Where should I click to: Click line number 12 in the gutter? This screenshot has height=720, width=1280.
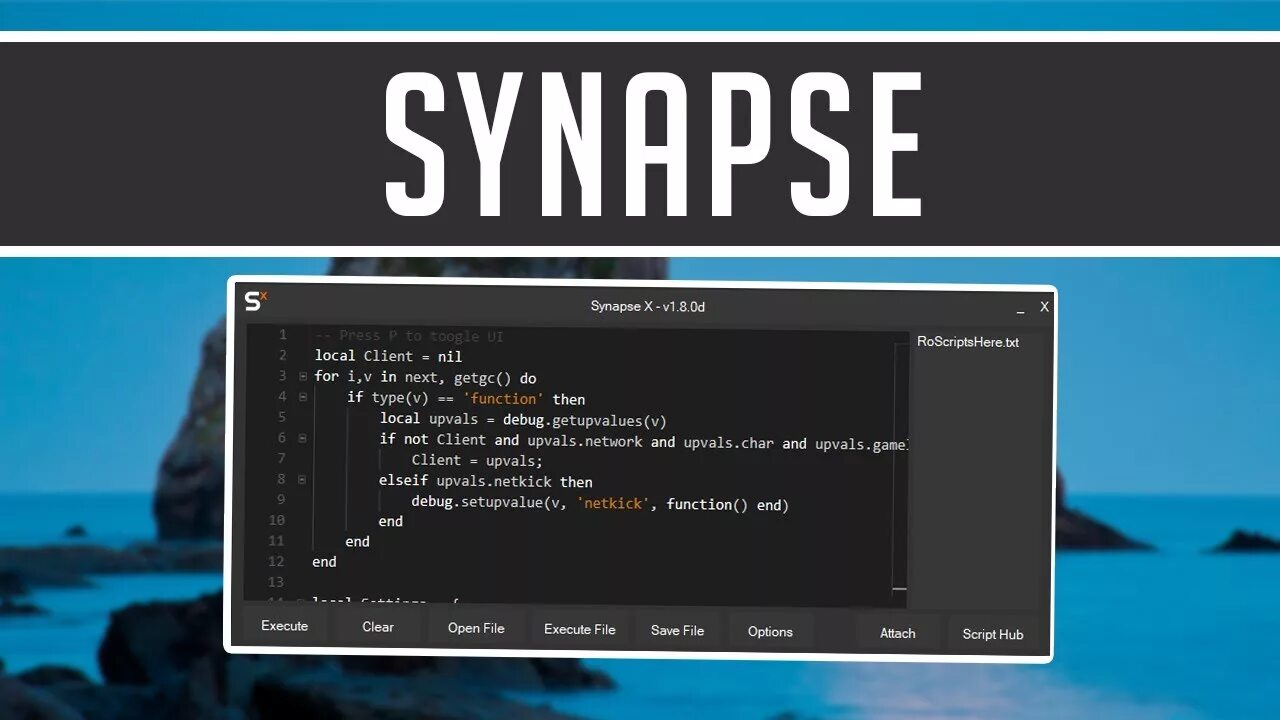pos(276,561)
